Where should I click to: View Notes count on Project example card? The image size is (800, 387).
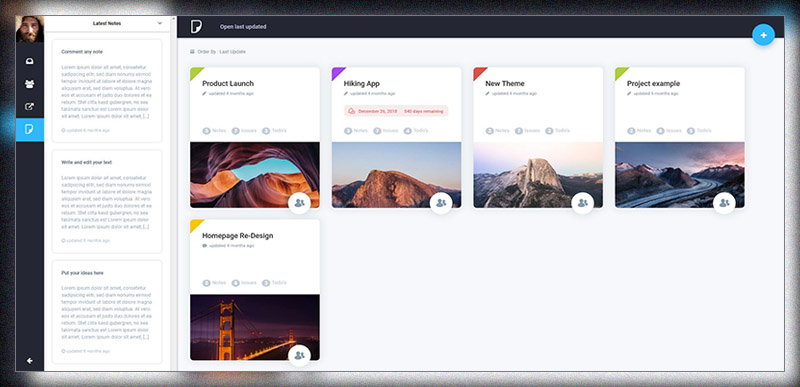[x=639, y=131]
